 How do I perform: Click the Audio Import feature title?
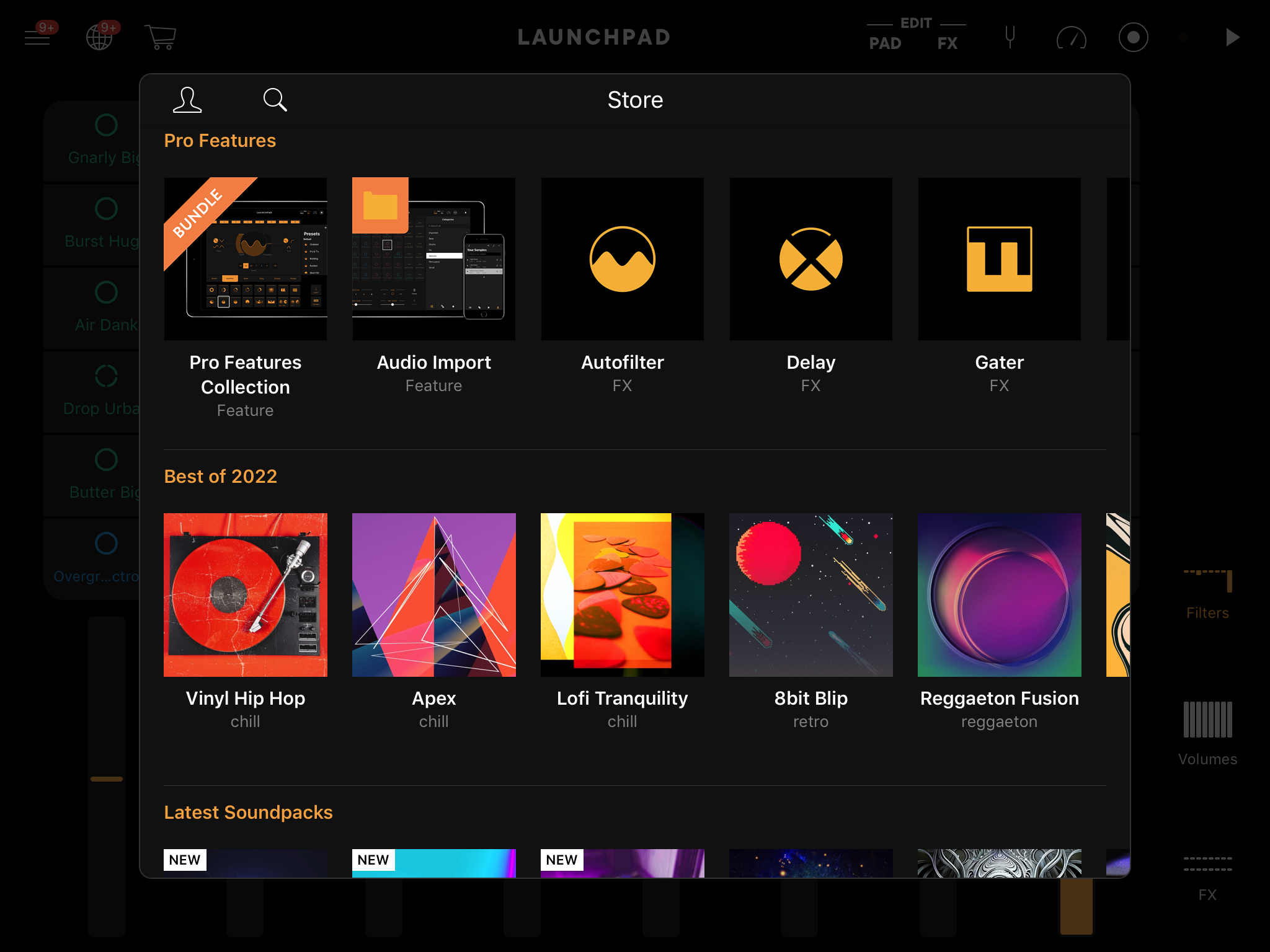[433, 363]
